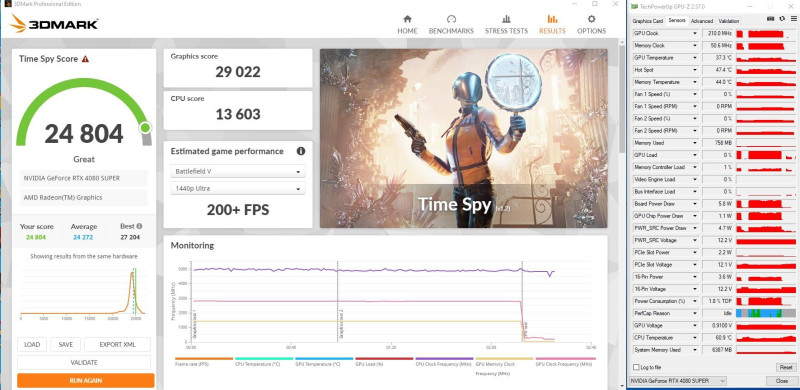
Task: Click the 3DMark logo
Action: click(x=54, y=23)
